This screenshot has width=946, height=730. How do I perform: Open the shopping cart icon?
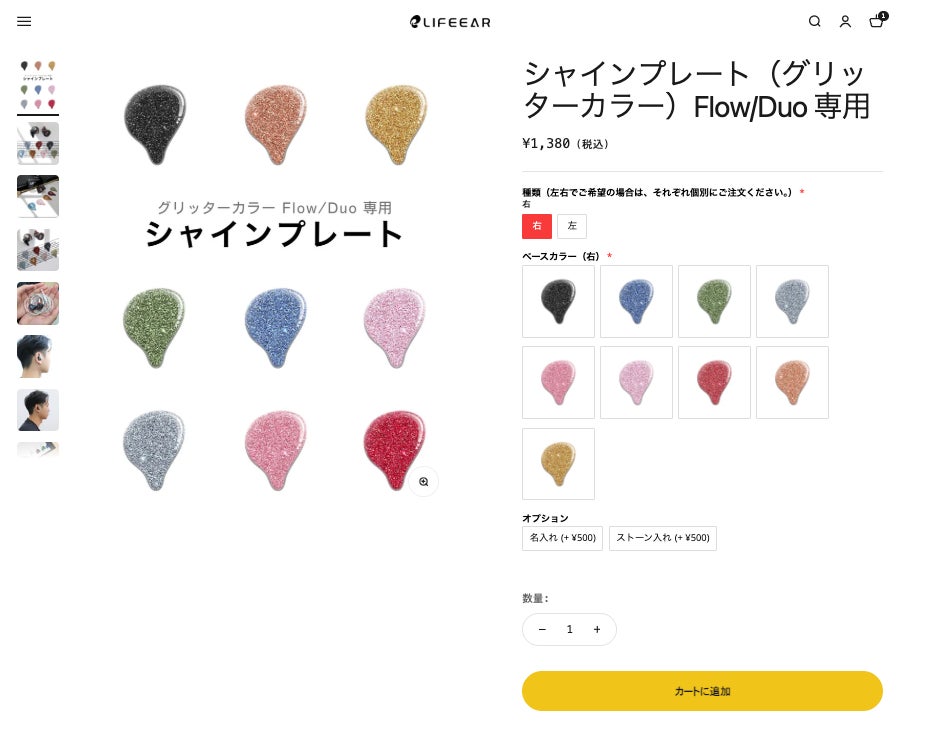878,21
